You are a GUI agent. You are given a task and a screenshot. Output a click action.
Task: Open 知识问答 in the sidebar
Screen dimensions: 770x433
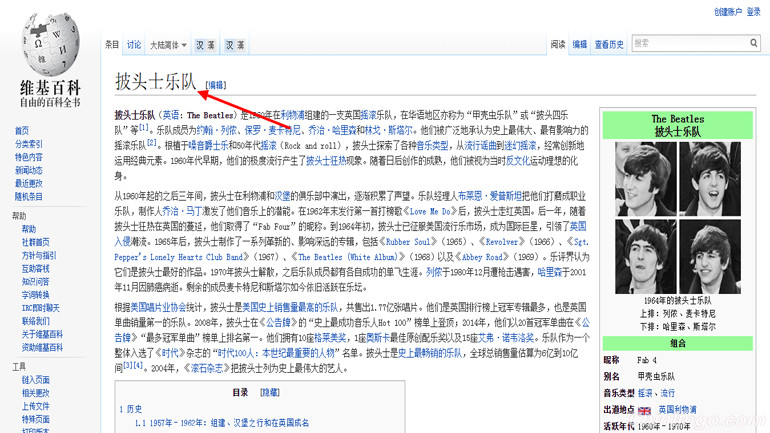click(x=35, y=281)
